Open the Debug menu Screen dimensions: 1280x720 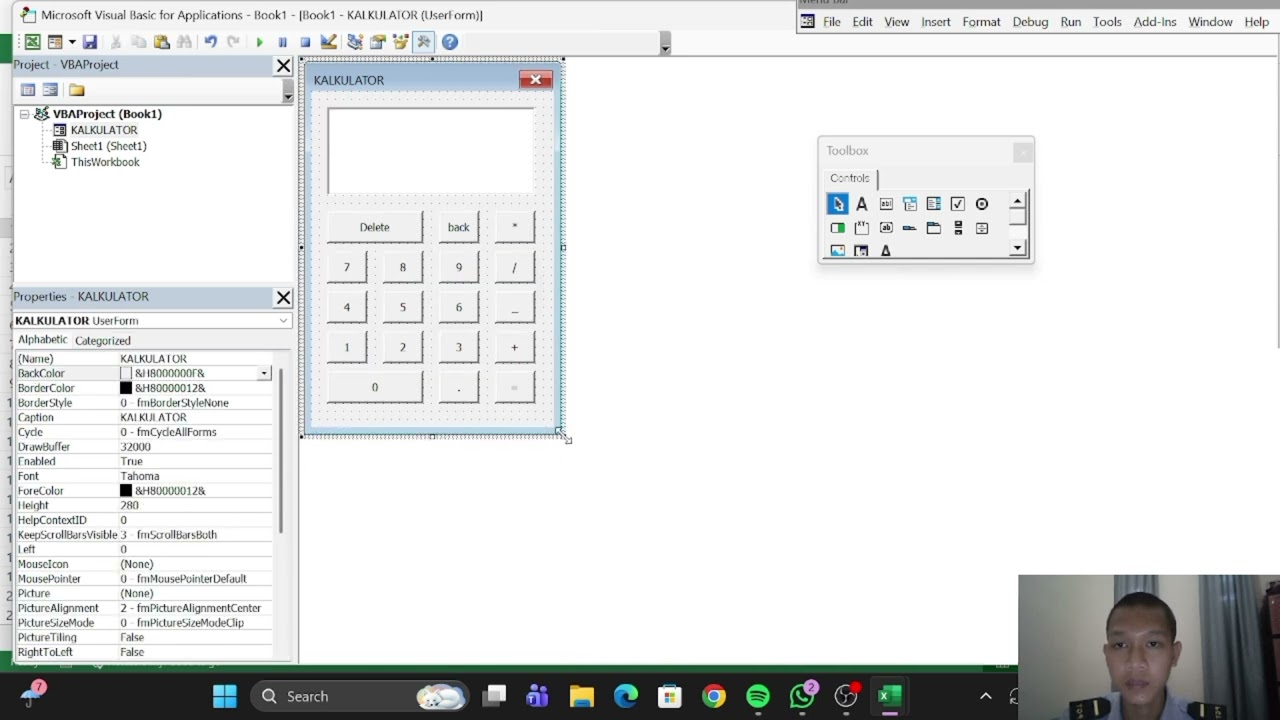[x=1030, y=22]
